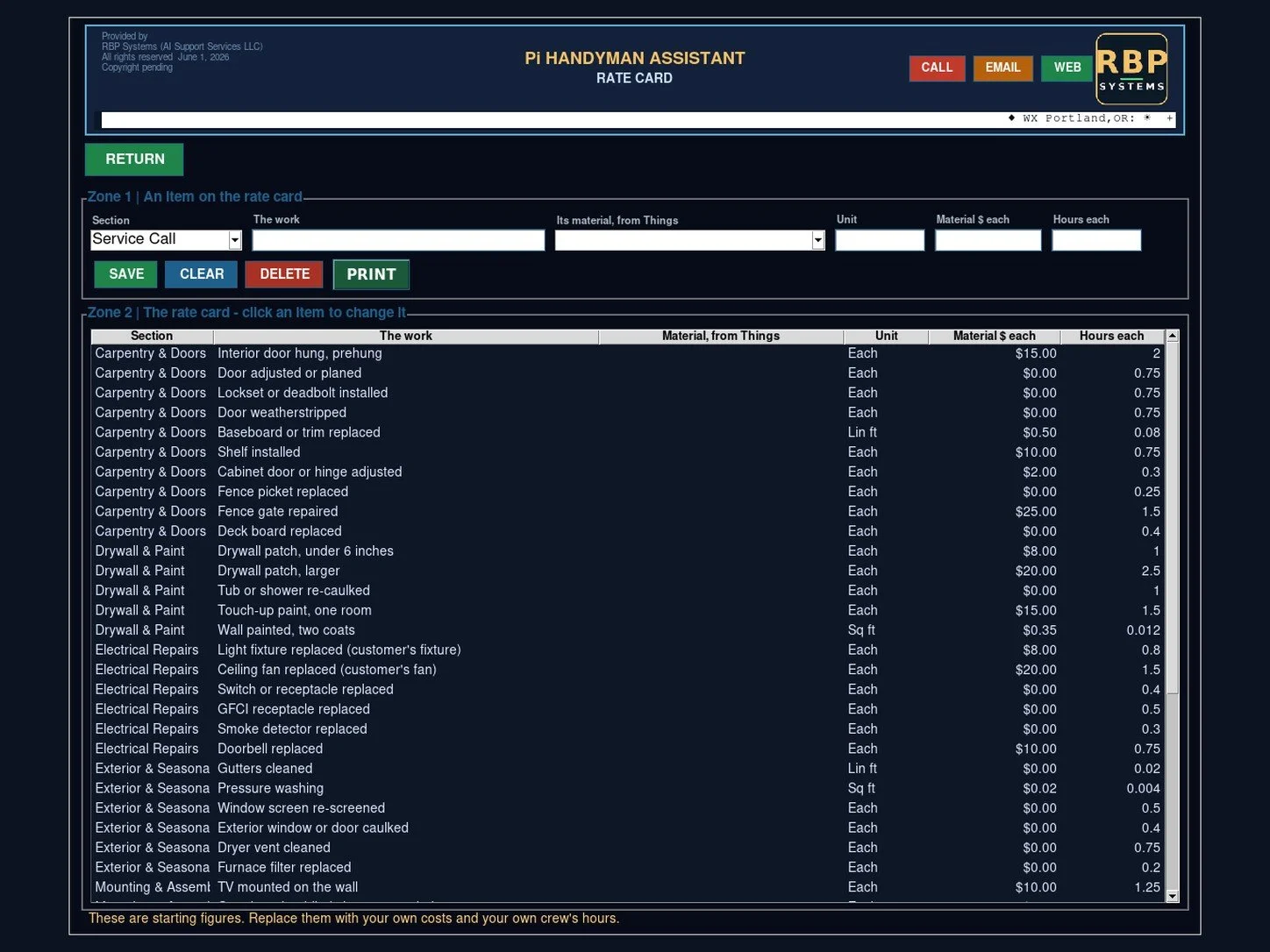Select 'Wall painted, two coats' item
This screenshot has height=952, width=1270.
point(628,630)
